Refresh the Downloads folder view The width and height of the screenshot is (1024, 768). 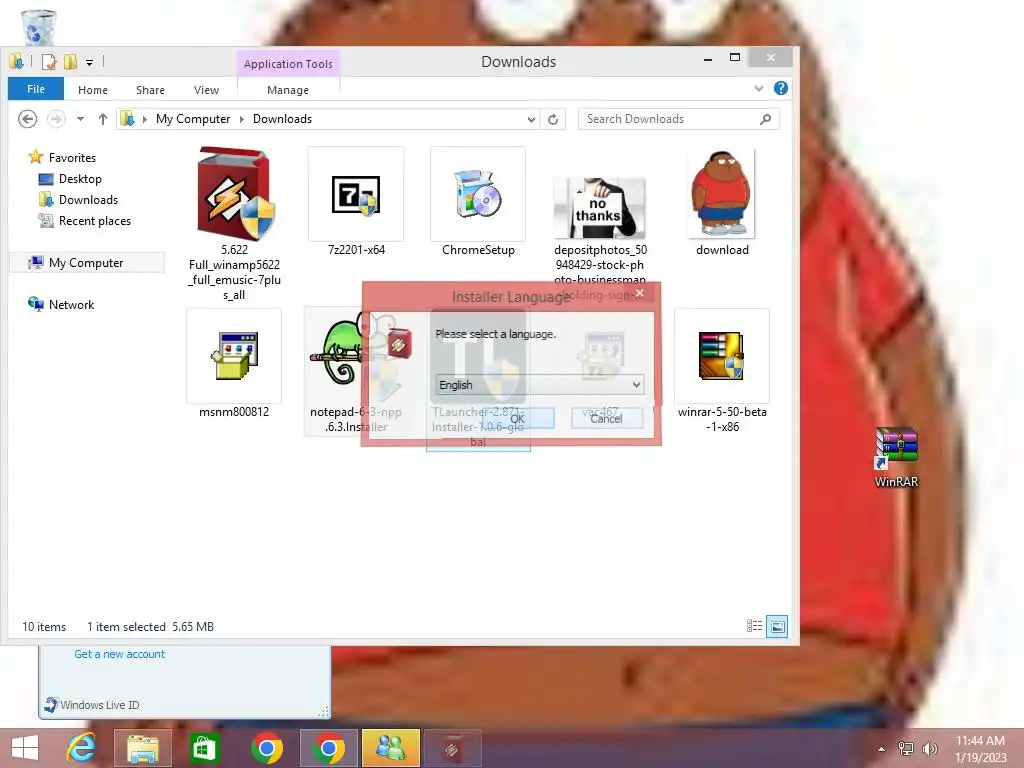[553, 119]
